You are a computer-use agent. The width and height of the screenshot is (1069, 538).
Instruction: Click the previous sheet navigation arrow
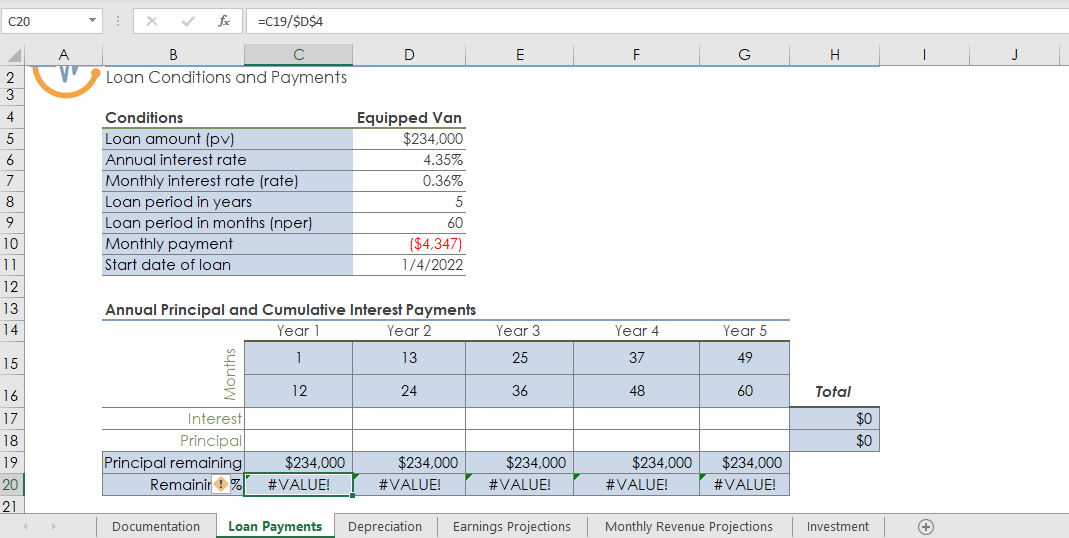25,526
